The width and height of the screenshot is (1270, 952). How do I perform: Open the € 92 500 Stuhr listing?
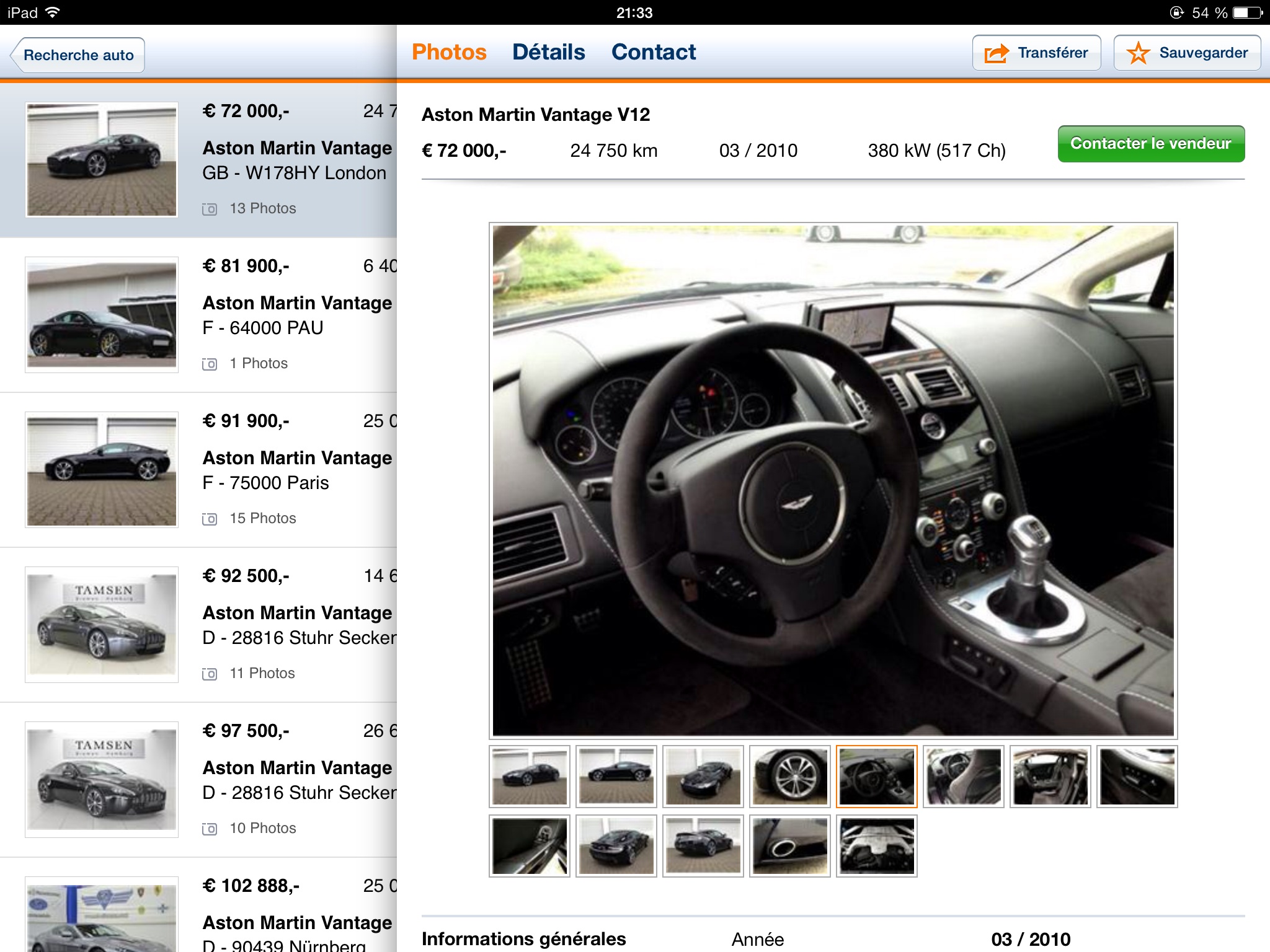(198, 625)
